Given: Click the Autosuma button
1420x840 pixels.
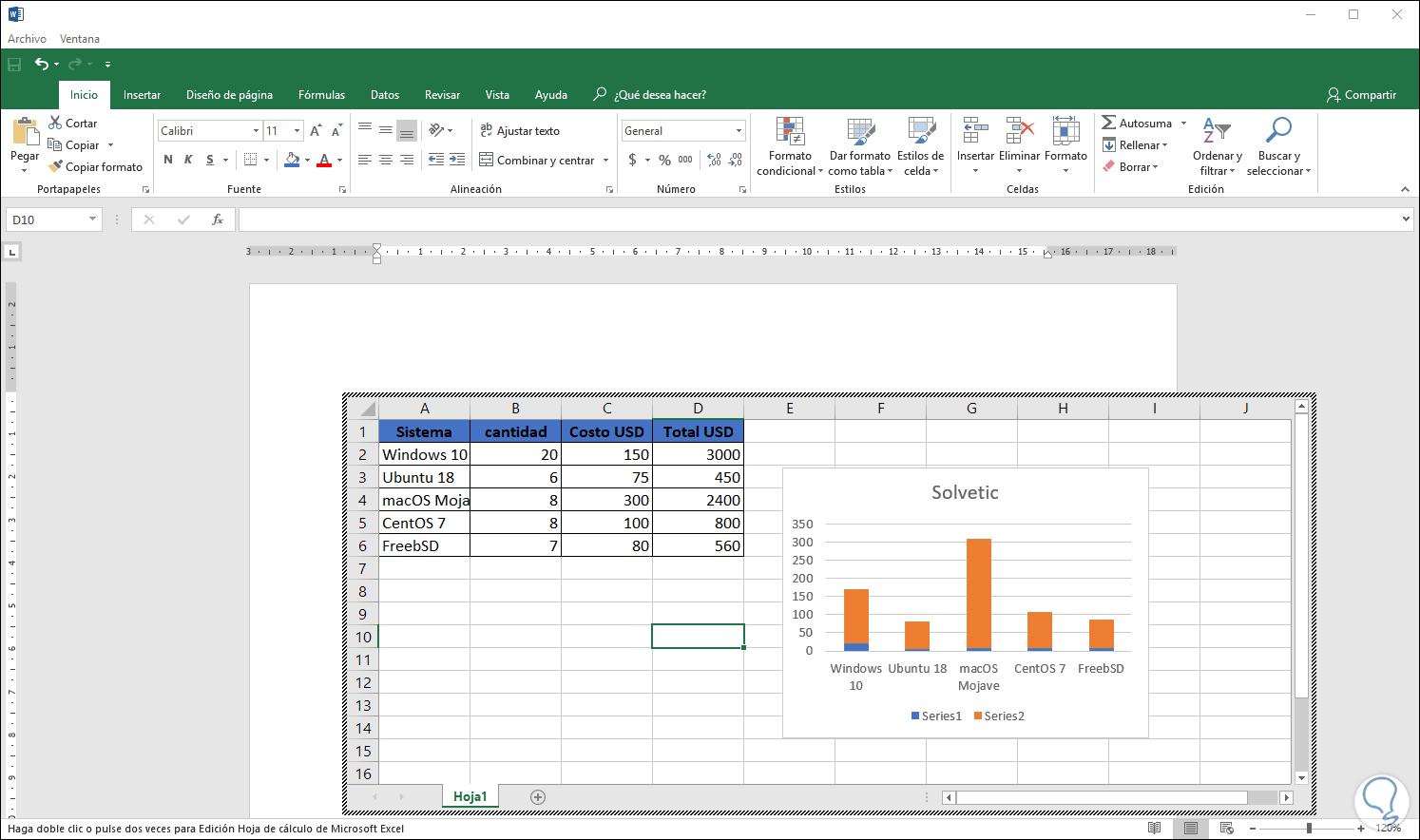Looking at the screenshot, I should (1138, 124).
